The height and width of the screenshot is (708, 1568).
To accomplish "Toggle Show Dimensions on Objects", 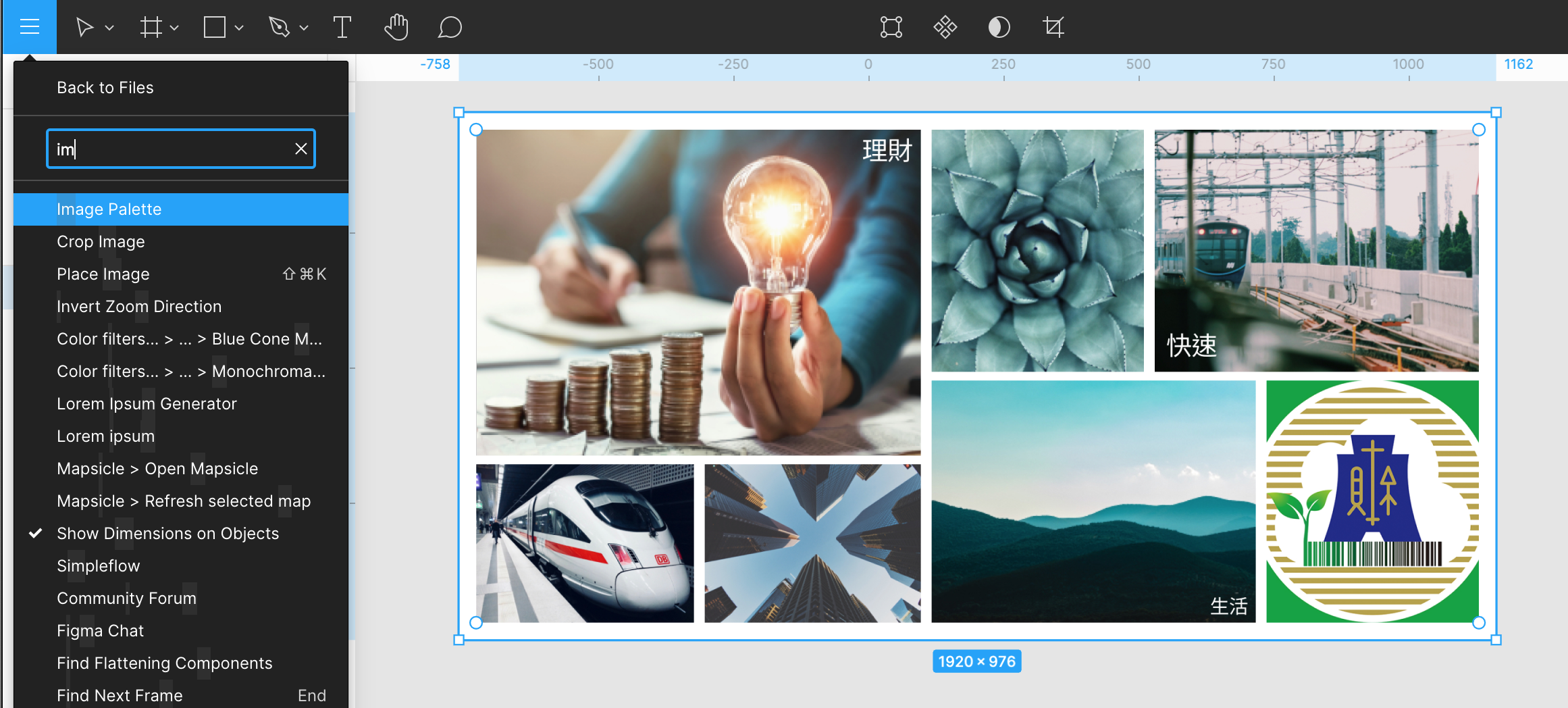I will coord(167,534).
